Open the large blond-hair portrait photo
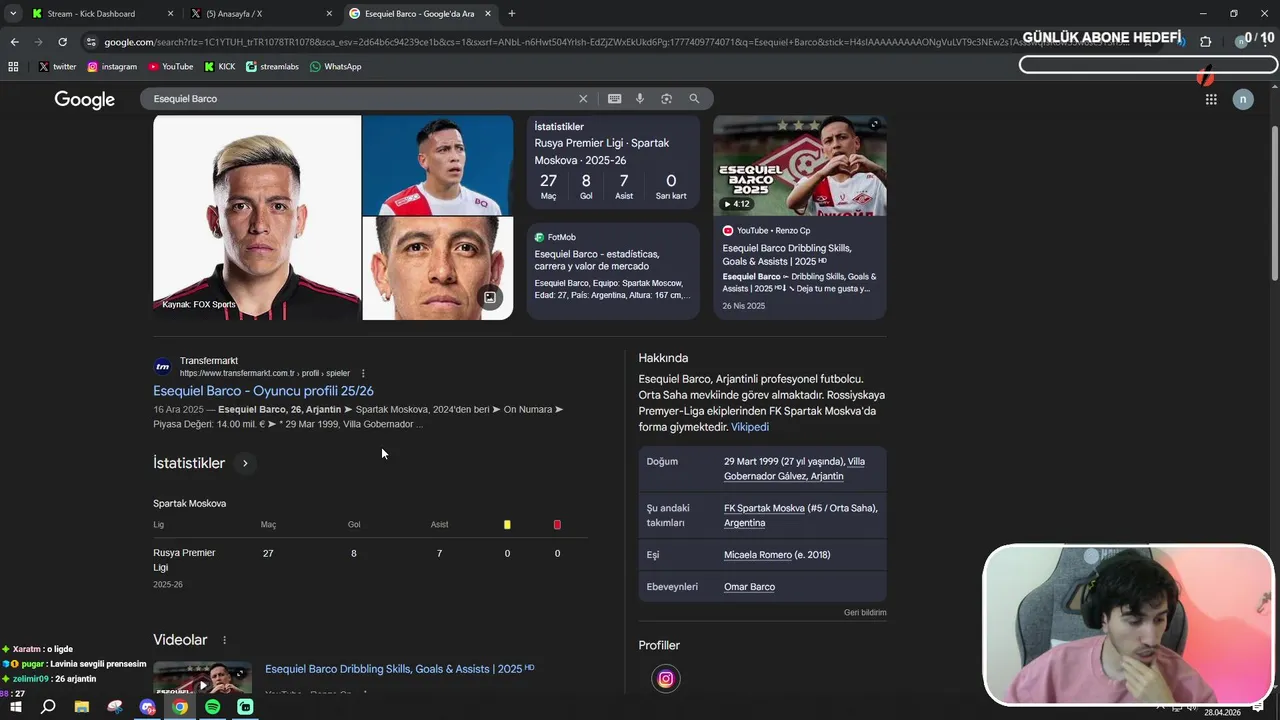 (x=257, y=218)
